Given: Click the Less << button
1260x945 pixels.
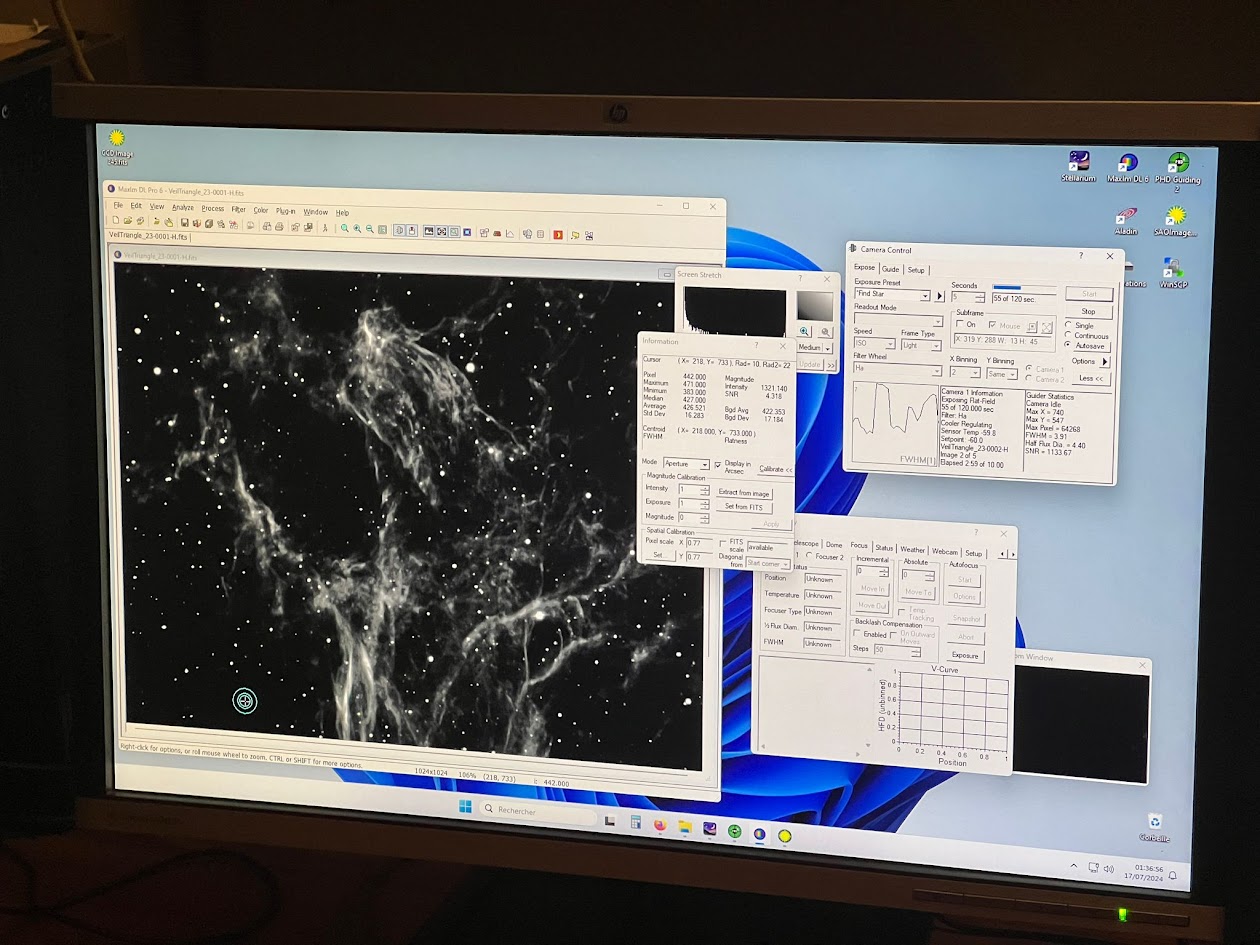Looking at the screenshot, I should pyautogui.click(x=1091, y=378).
